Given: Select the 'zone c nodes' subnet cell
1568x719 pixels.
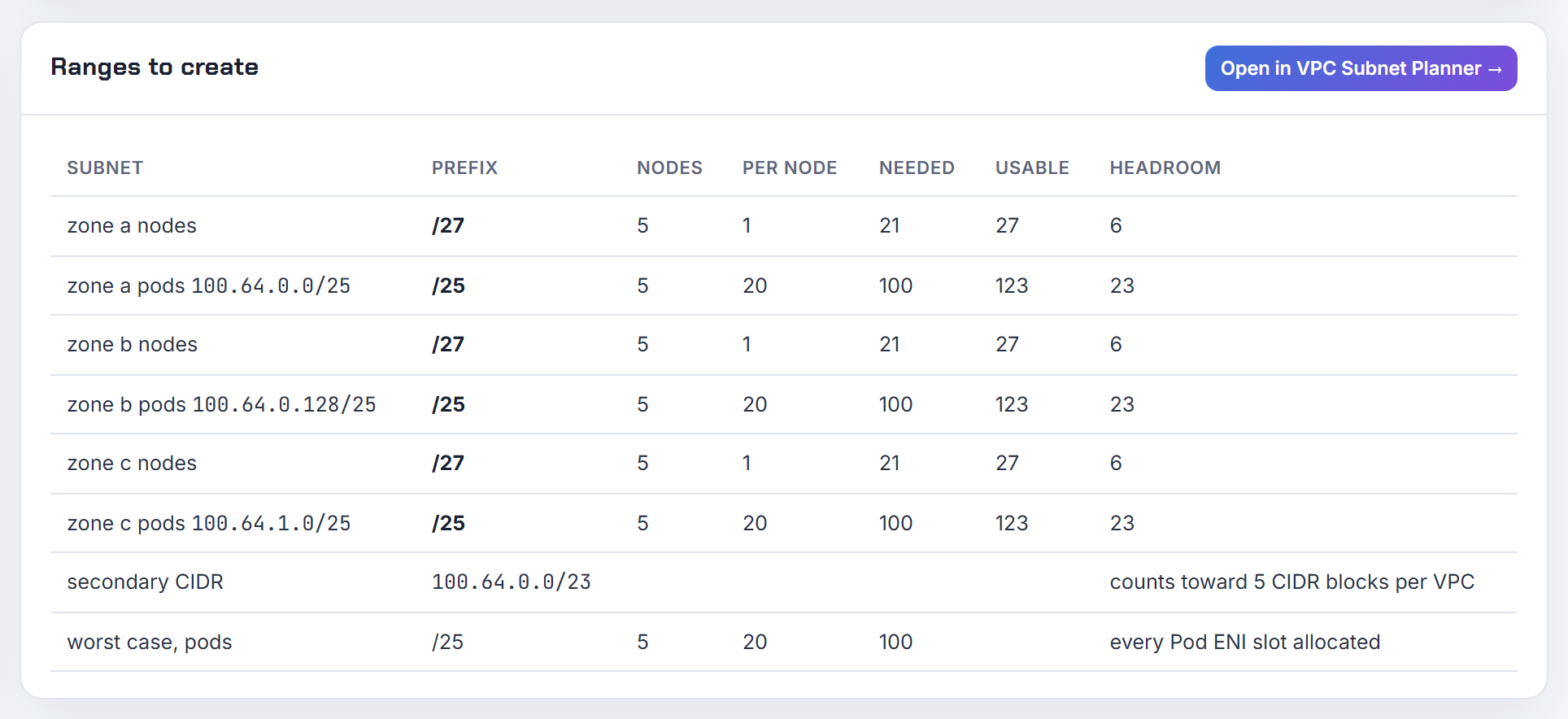Looking at the screenshot, I should [x=132, y=463].
